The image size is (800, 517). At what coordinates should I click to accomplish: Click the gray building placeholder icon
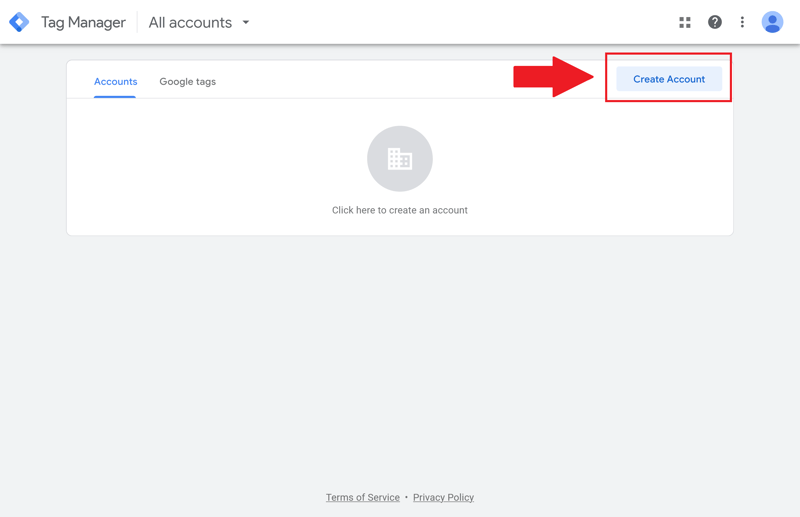point(400,159)
